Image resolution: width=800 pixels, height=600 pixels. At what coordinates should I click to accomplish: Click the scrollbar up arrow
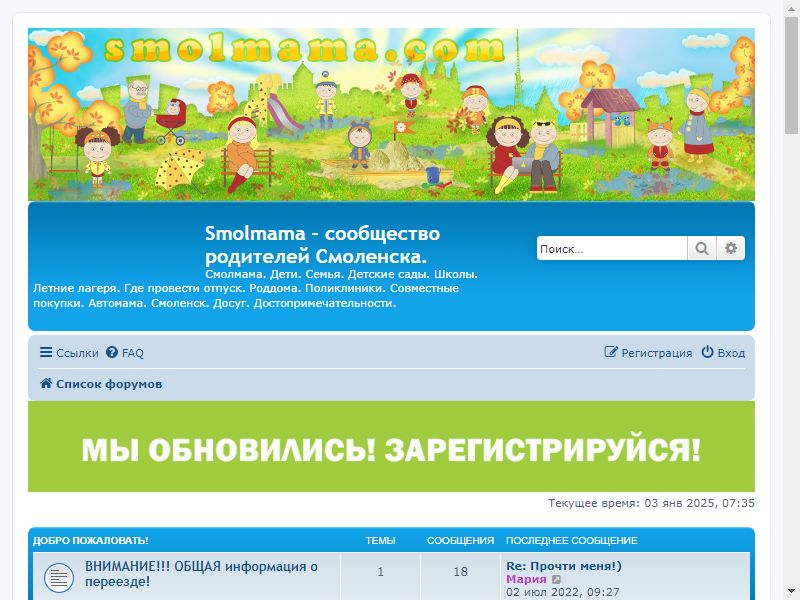(792, 7)
